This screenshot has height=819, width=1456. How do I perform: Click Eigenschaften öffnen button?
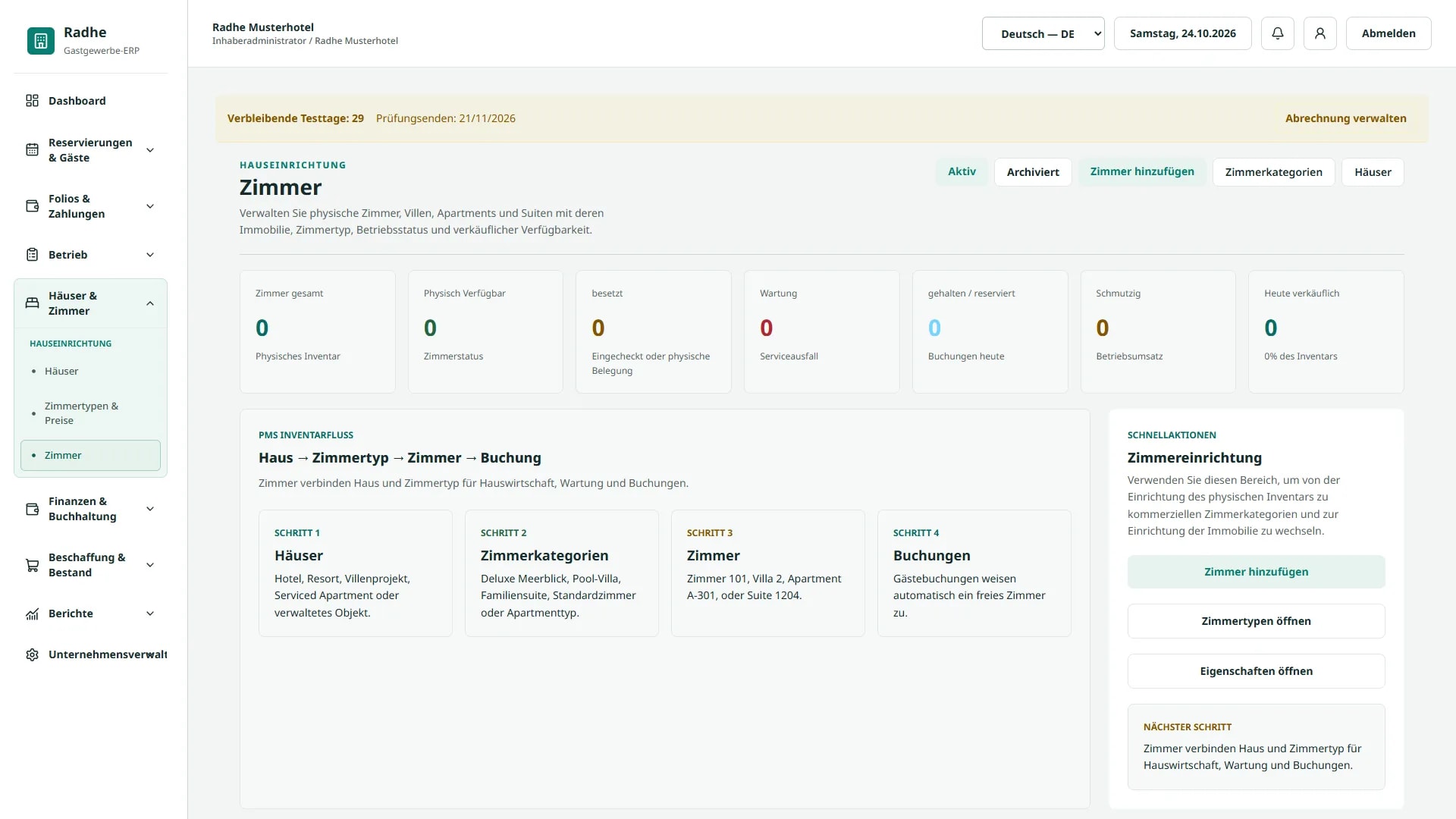click(1256, 671)
